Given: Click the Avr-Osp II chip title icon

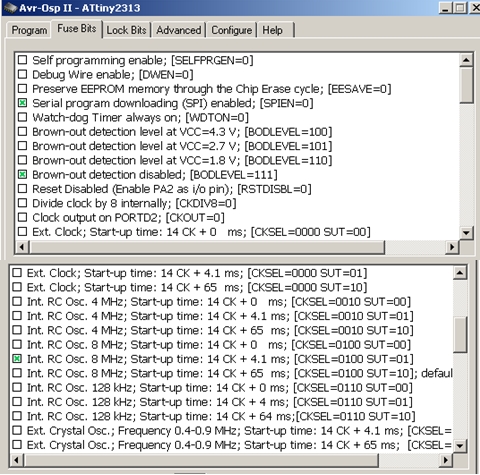Looking at the screenshot, I should [10, 7].
